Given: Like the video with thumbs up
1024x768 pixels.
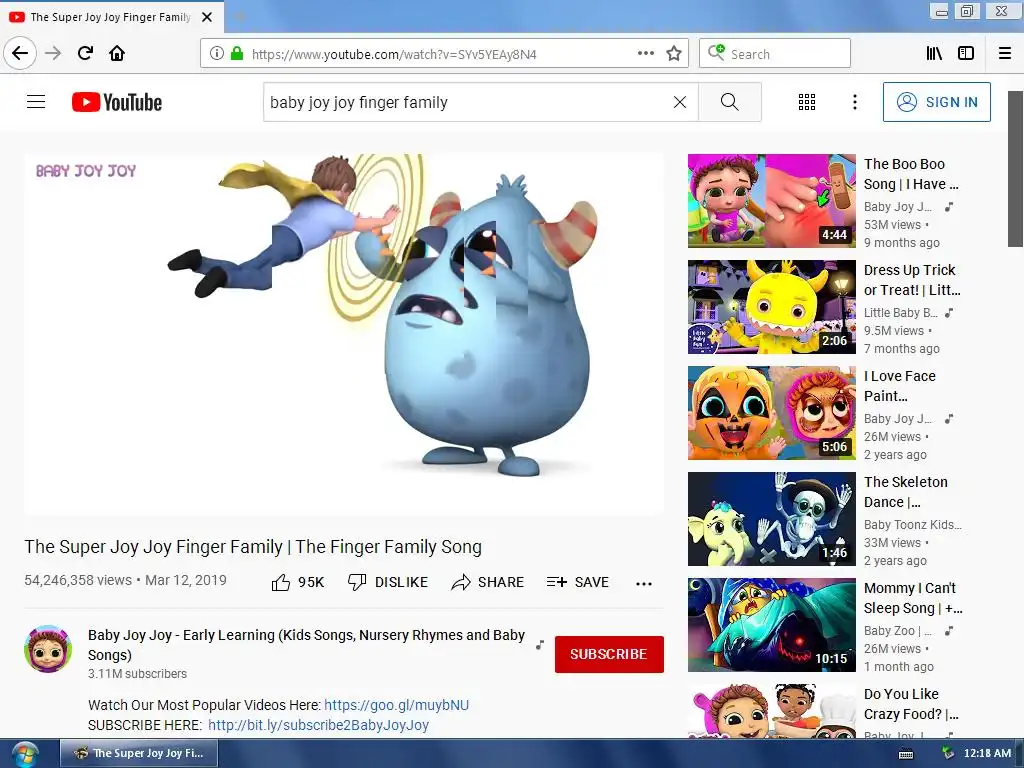Looking at the screenshot, I should coord(298,582).
